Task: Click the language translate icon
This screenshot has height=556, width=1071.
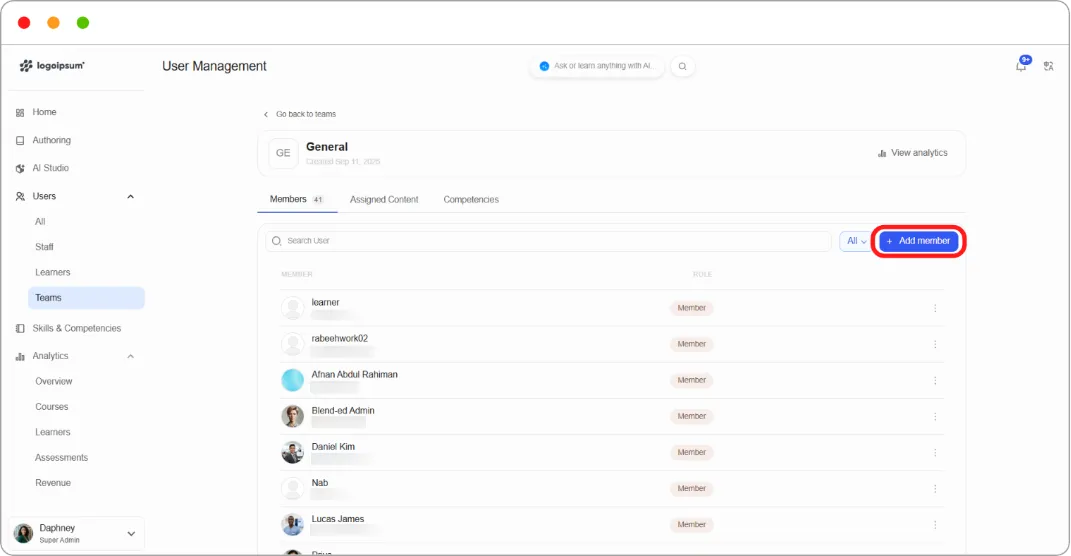Action: [1048, 66]
